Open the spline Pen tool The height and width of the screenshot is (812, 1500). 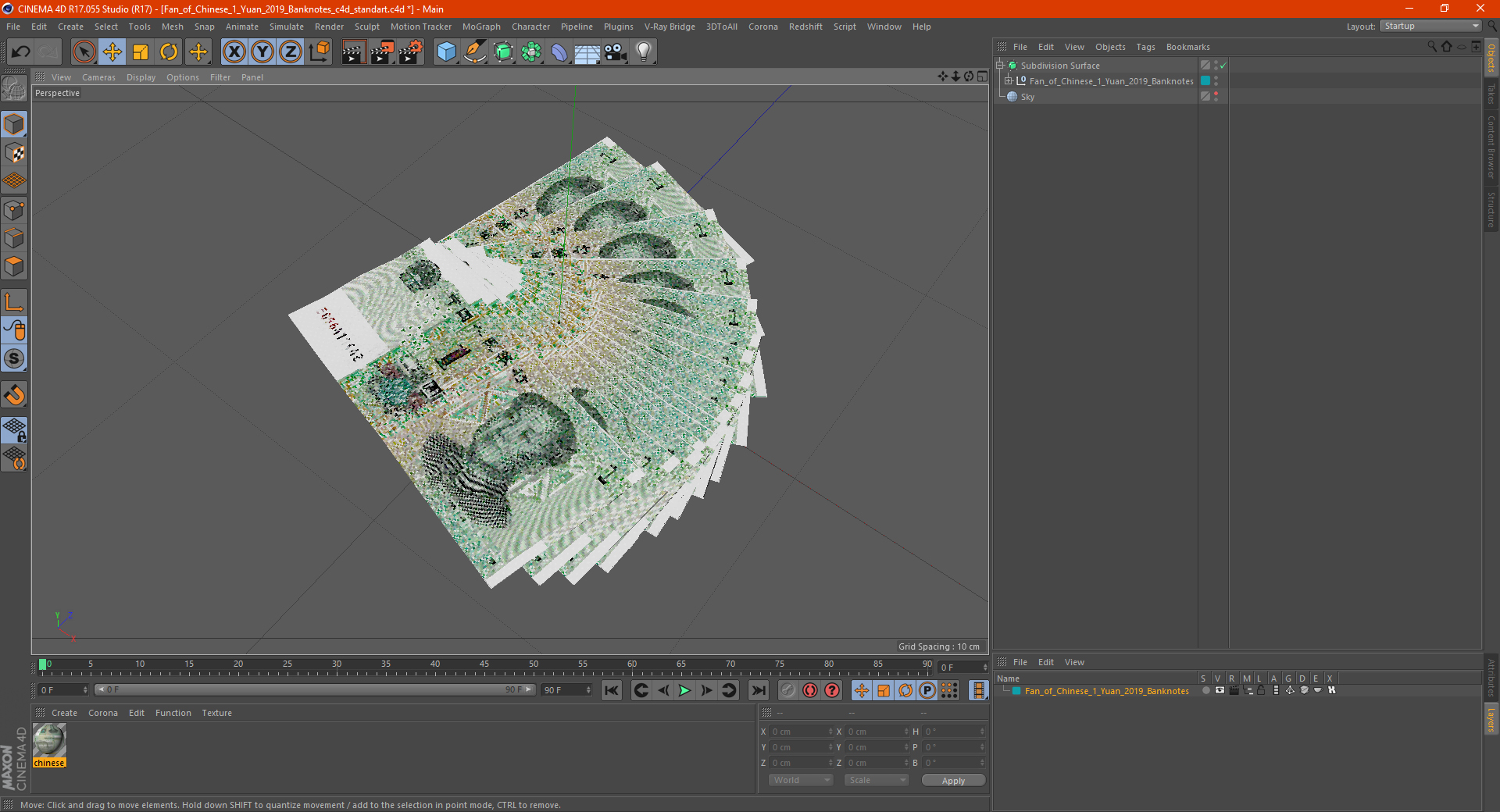point(475,52)
